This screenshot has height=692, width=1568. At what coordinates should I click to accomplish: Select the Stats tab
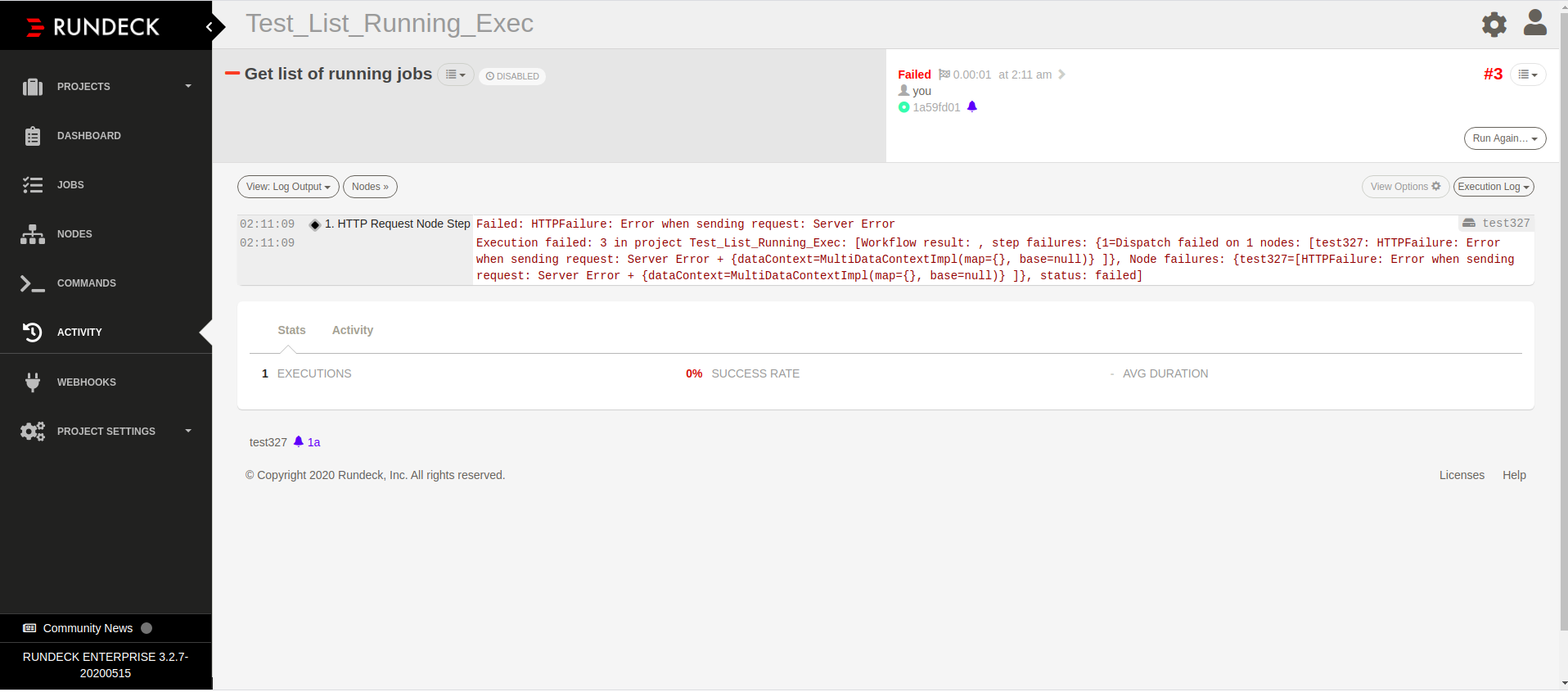(291, 330)
